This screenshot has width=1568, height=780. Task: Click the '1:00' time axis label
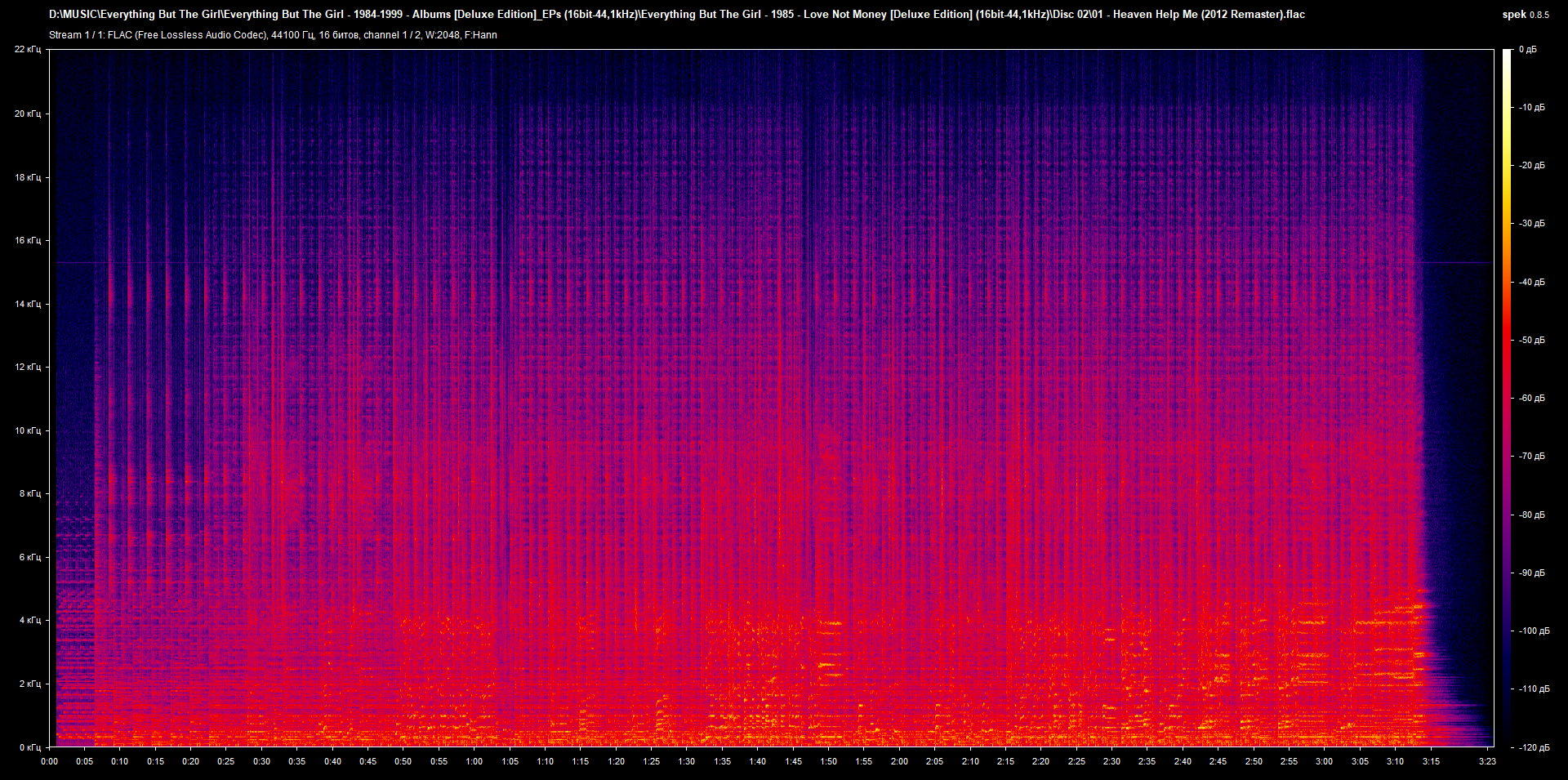point(474,761)
